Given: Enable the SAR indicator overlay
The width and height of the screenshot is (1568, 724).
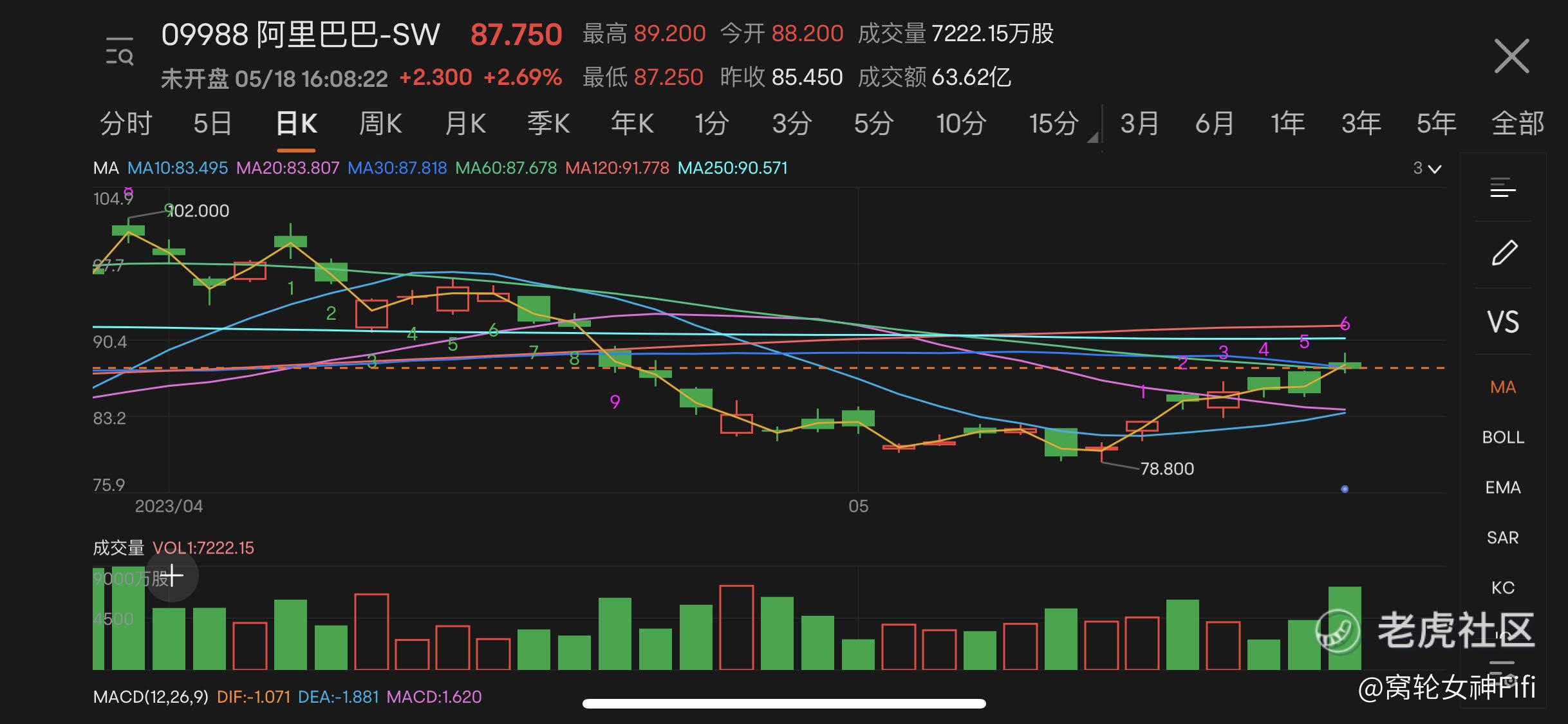Looking at the screenshot, I should pos(1503,537).
